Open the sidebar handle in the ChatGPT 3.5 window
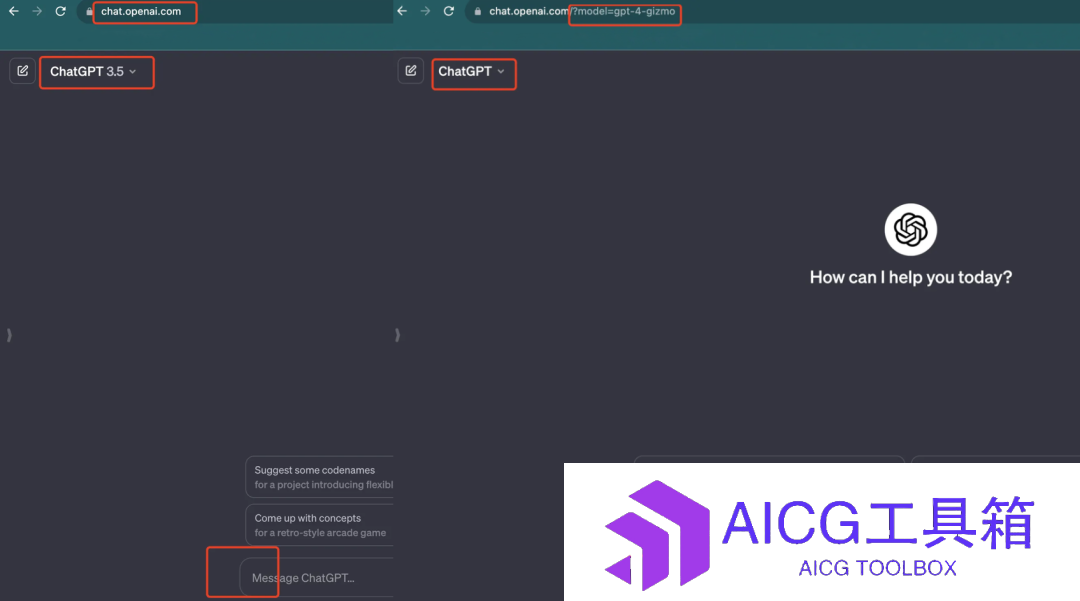The image size is (1080, 601). 9,335
